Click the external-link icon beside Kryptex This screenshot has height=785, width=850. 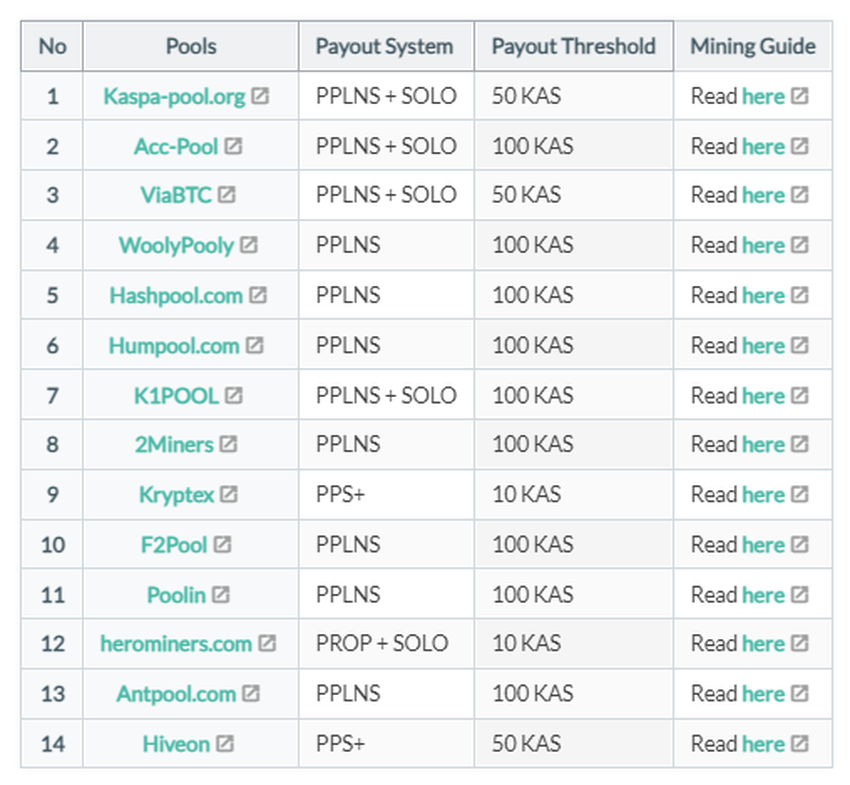(x=229, y=494)
